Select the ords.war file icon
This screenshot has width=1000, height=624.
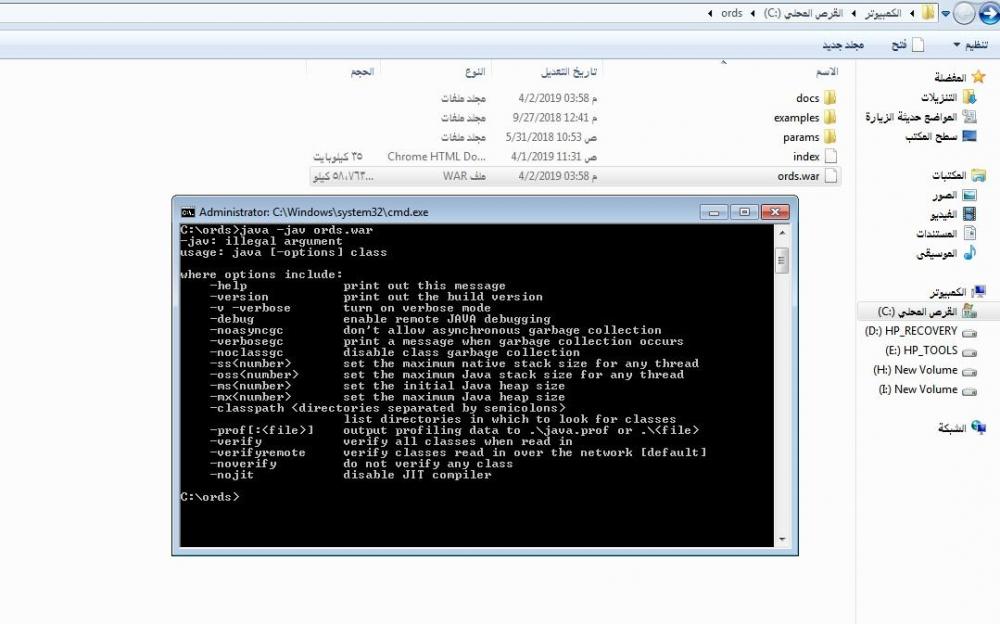click(x=830, y=176)
